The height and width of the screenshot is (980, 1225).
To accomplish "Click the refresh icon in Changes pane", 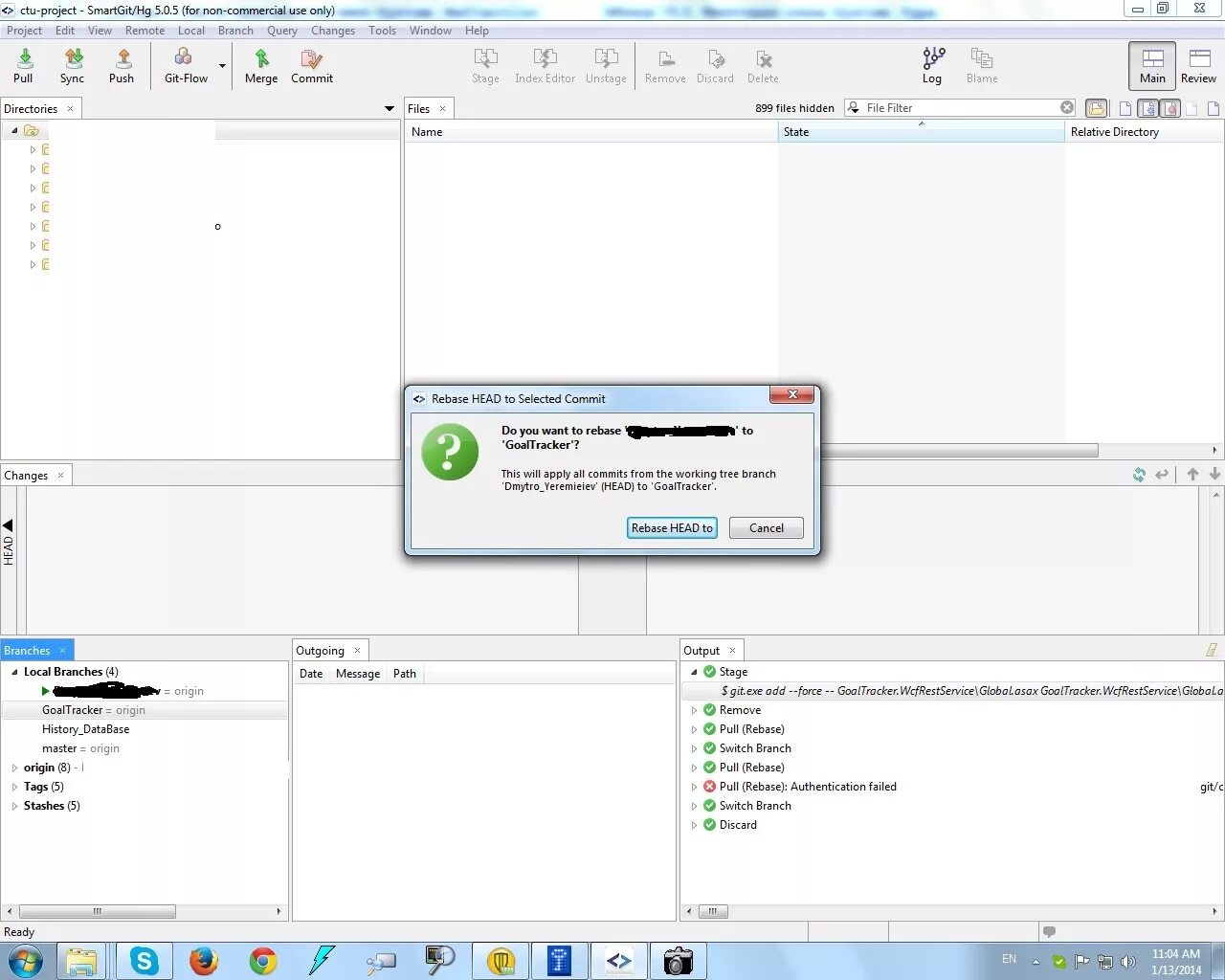I will coord(1139,475).
